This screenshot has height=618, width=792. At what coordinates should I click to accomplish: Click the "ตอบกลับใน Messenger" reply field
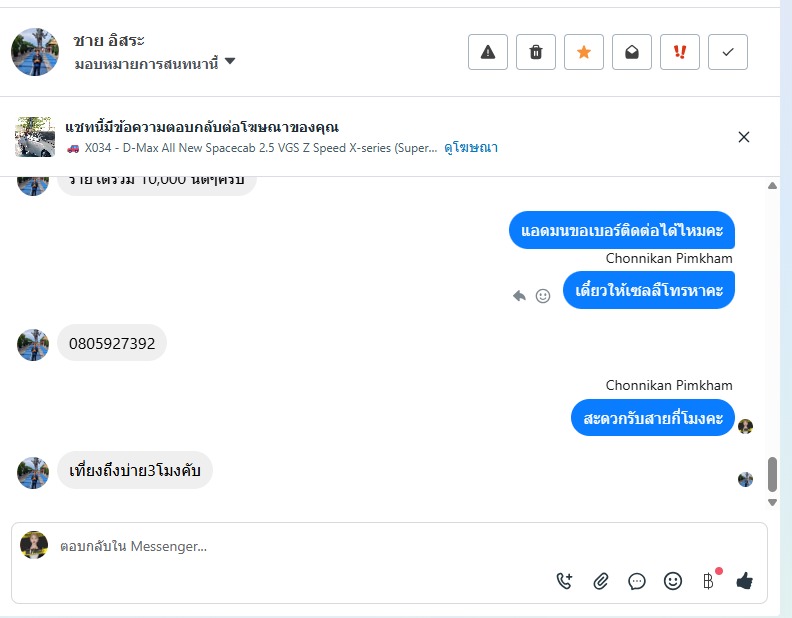[x=300, y=547]
